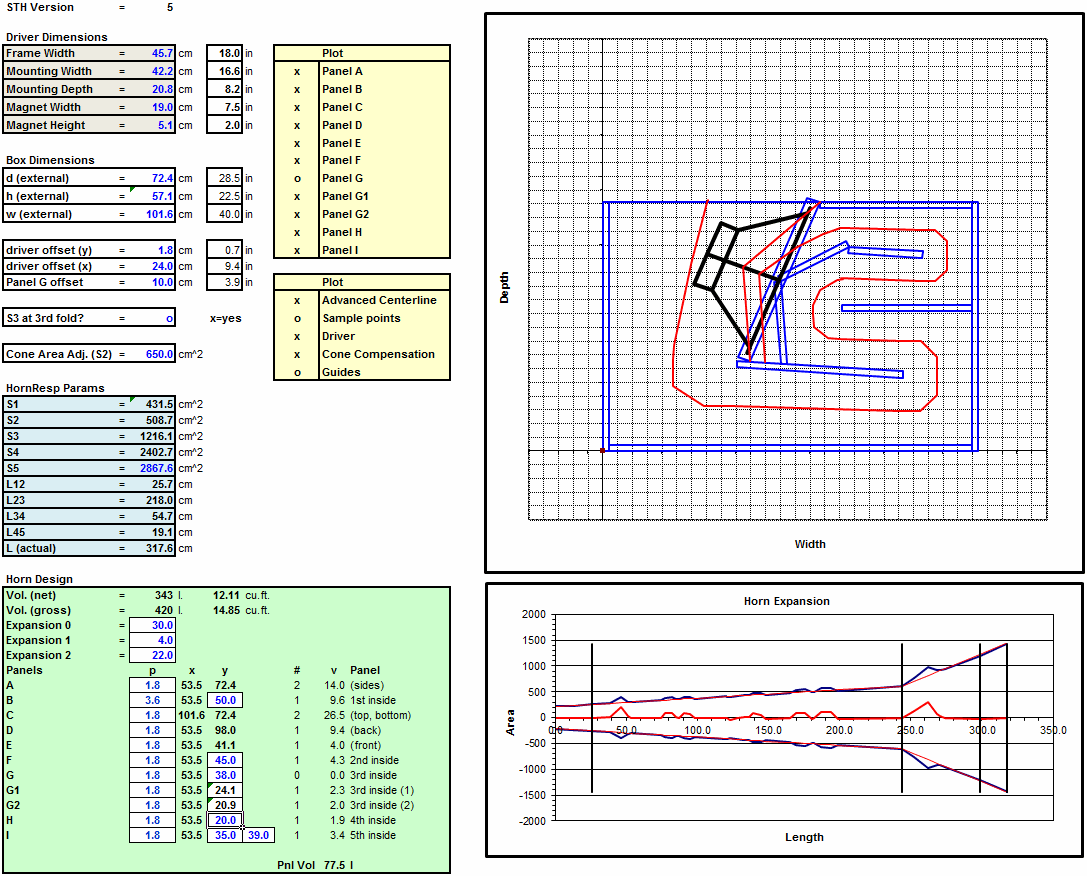The width and height of the screenshot is (1087, 876).
Task: Click the Frame Width inches value 18.0
Action: coord(225,53)
